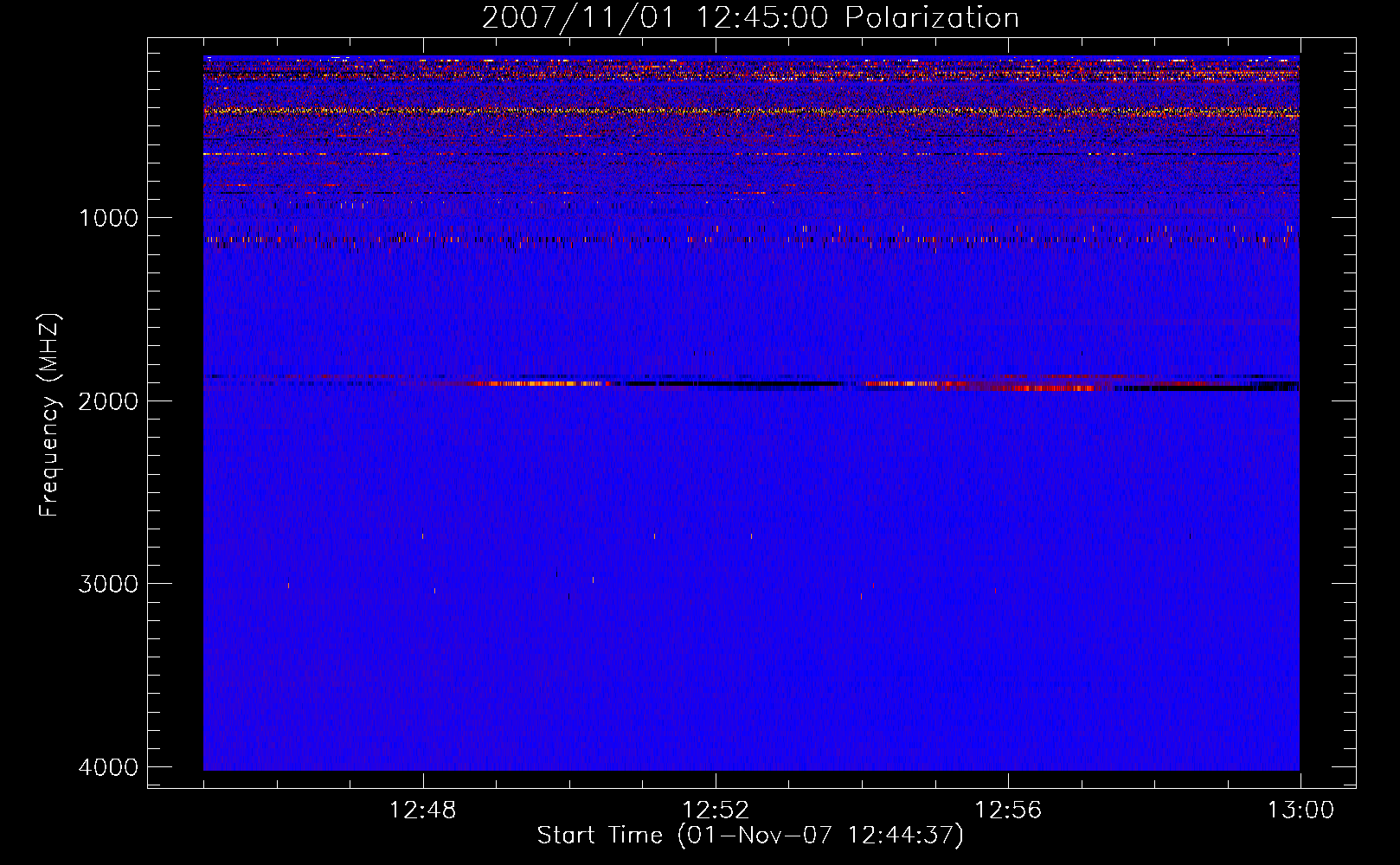Viewport: 1400px width, 865px height.
Task: Click the 12:48 time tick label
Action: tap(423, 811)
